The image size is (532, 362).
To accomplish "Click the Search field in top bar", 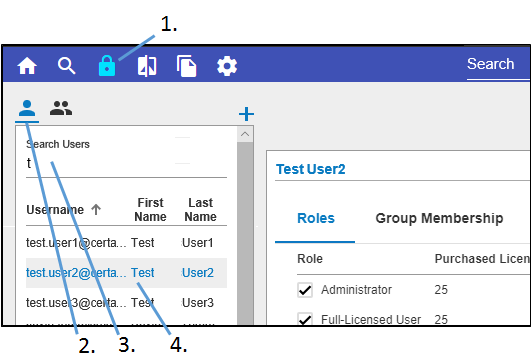I will point(498,64).
